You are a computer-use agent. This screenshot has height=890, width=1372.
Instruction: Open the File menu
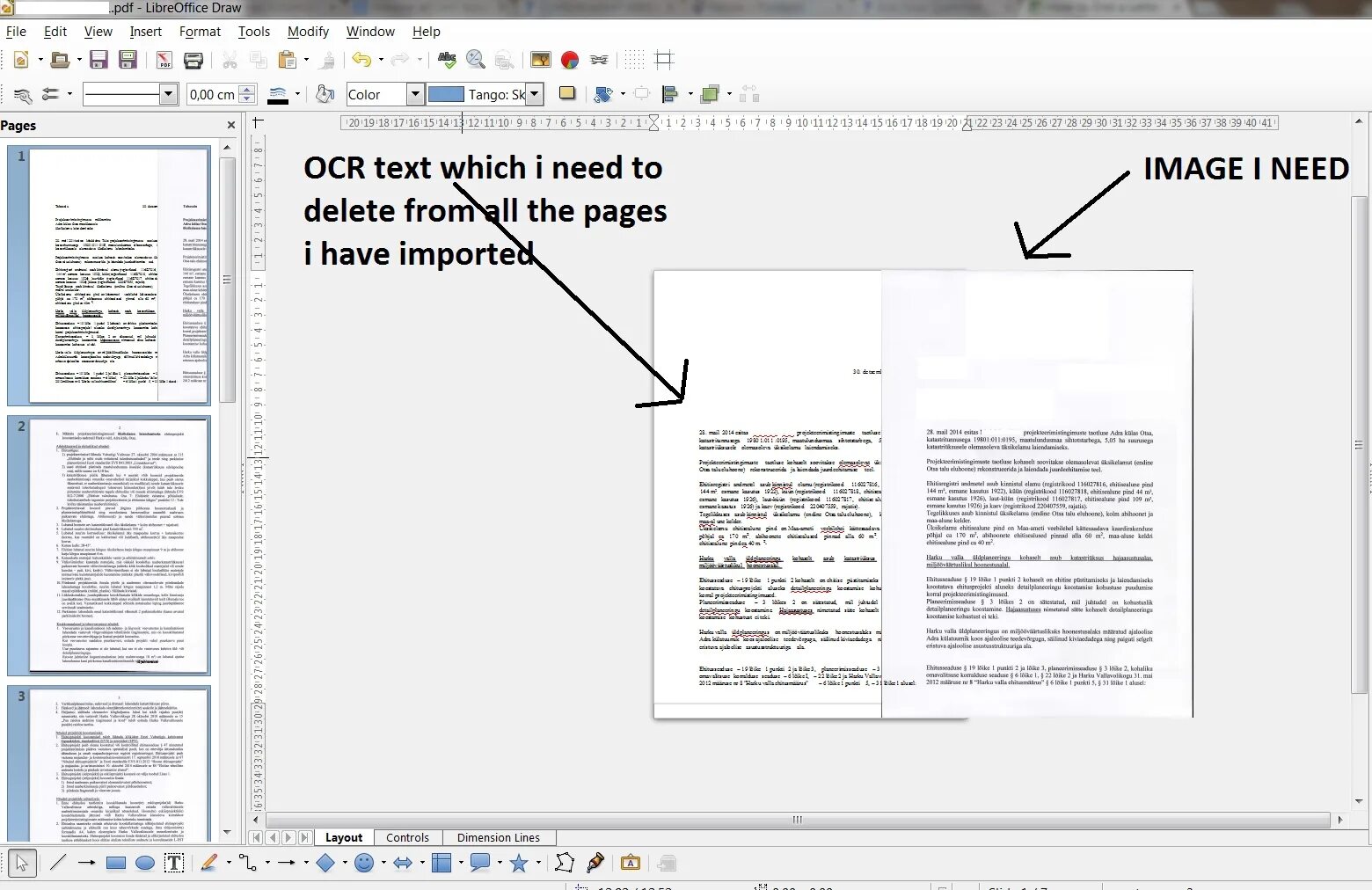click(x=16, y=32)
